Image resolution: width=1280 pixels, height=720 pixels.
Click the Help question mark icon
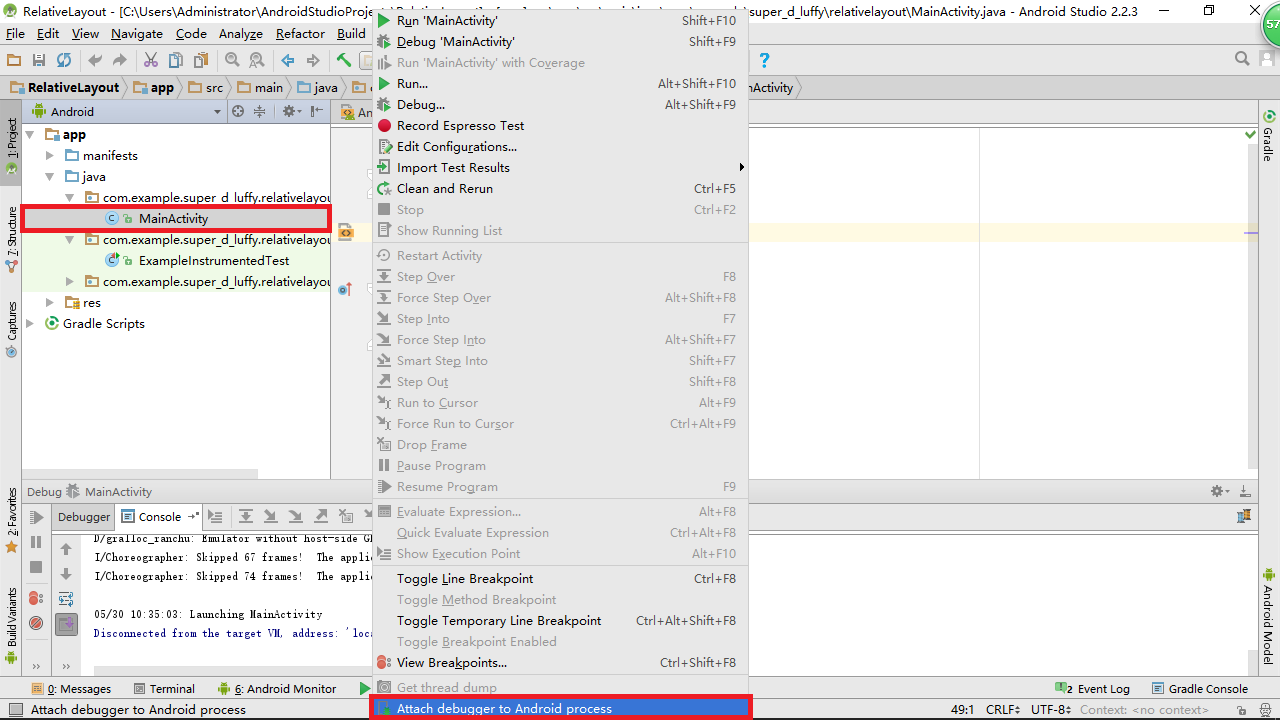tap(765, 60)
